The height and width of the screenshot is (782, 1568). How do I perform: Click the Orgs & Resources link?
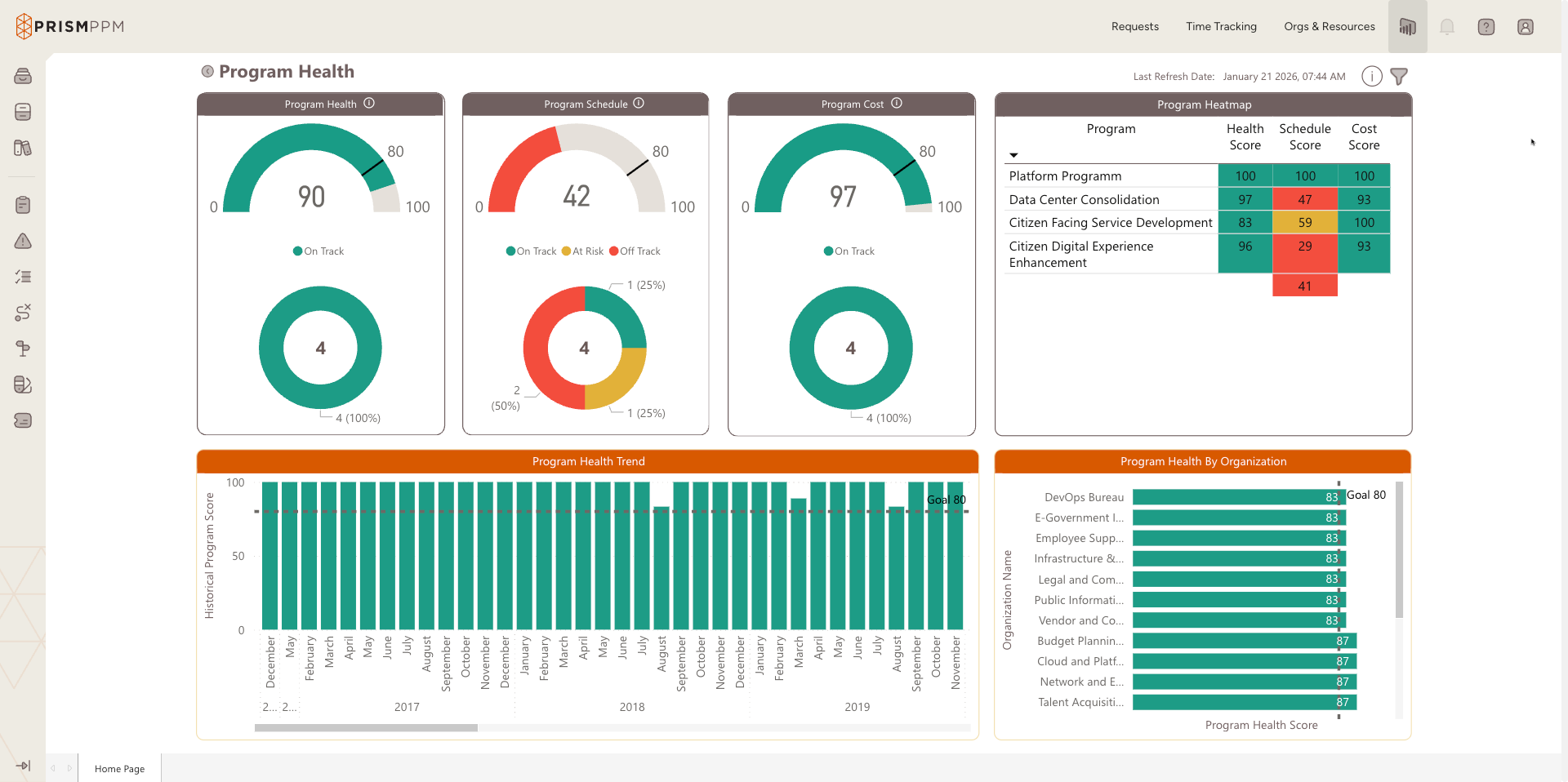tap(1329, 26)
